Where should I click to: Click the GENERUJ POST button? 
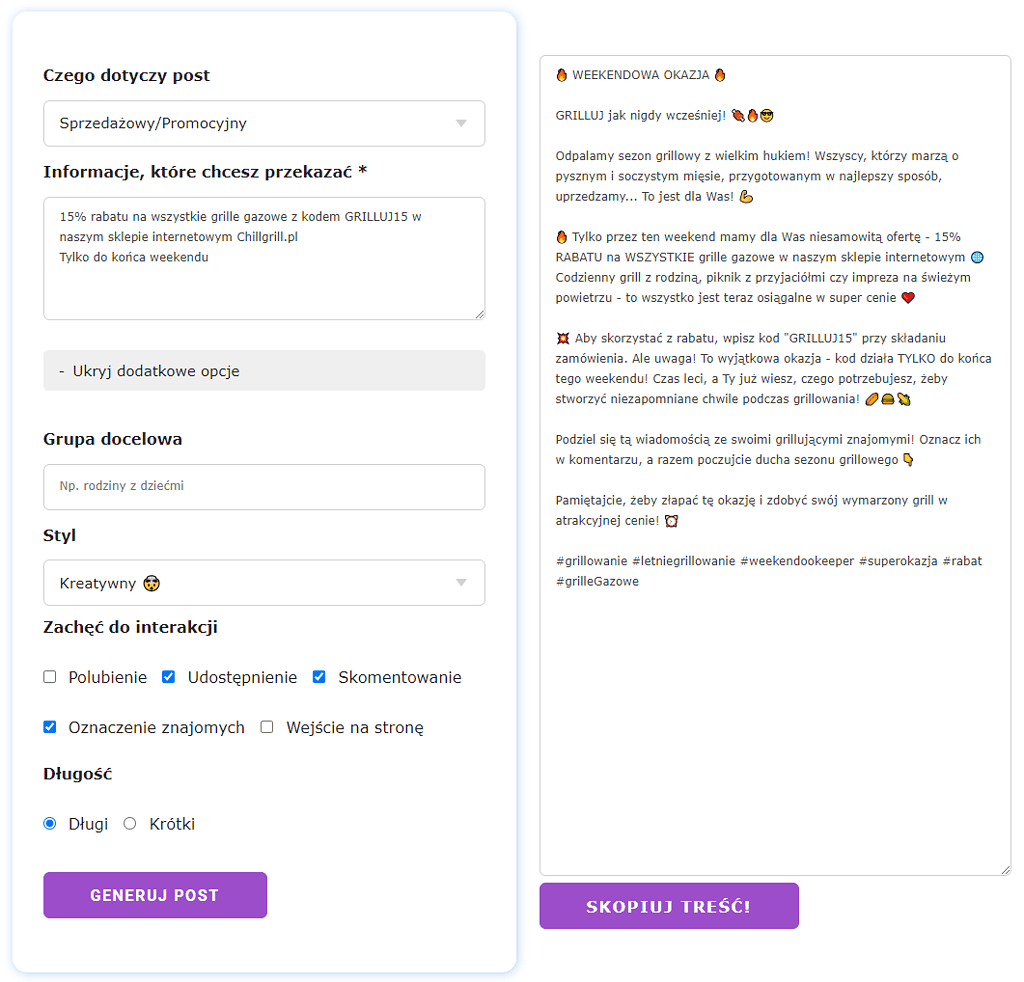point(155,895)
